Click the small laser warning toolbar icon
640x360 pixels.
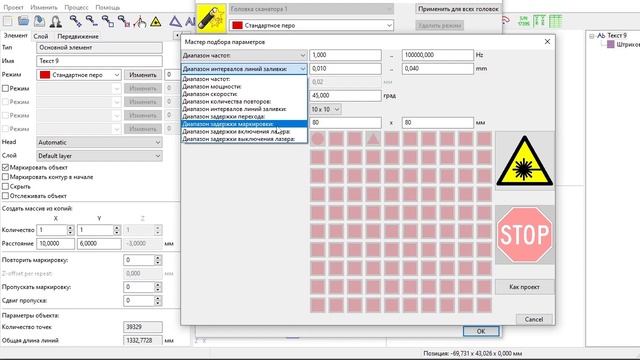(156, 22)
